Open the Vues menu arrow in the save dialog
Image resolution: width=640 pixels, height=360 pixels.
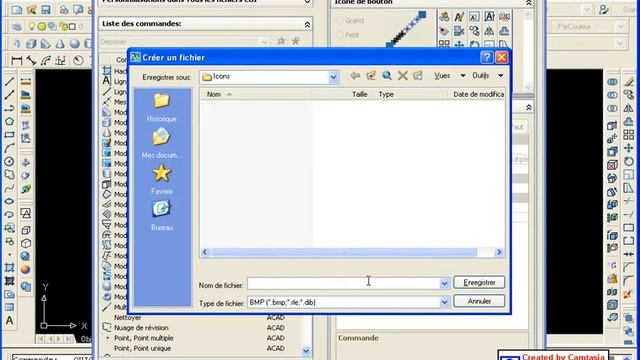463,76
